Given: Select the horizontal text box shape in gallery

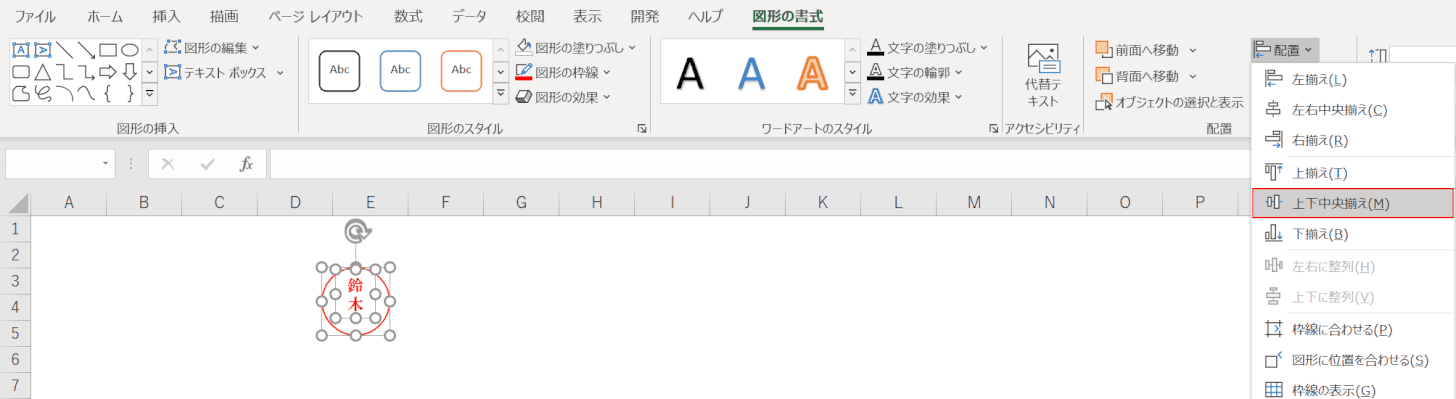Looking at the screenshot, I should [x=20, y=49].
